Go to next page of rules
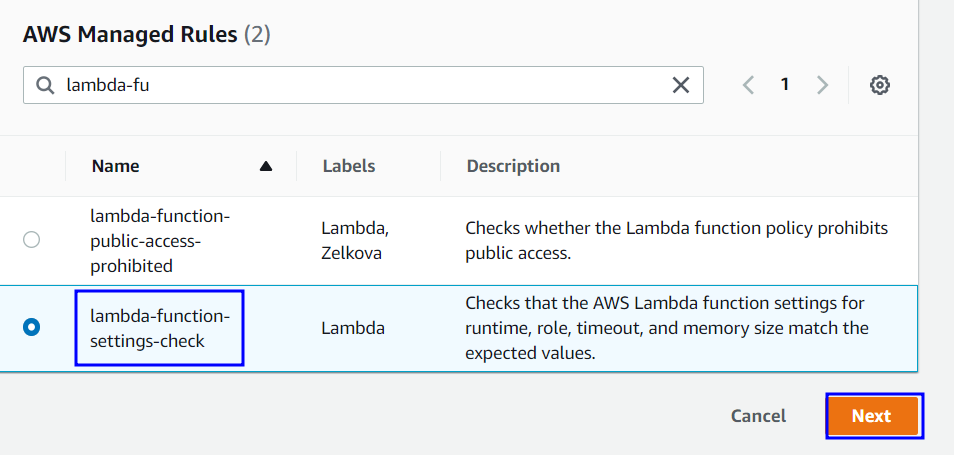This screenshot has height=455, width=954. tap(822, 85)
